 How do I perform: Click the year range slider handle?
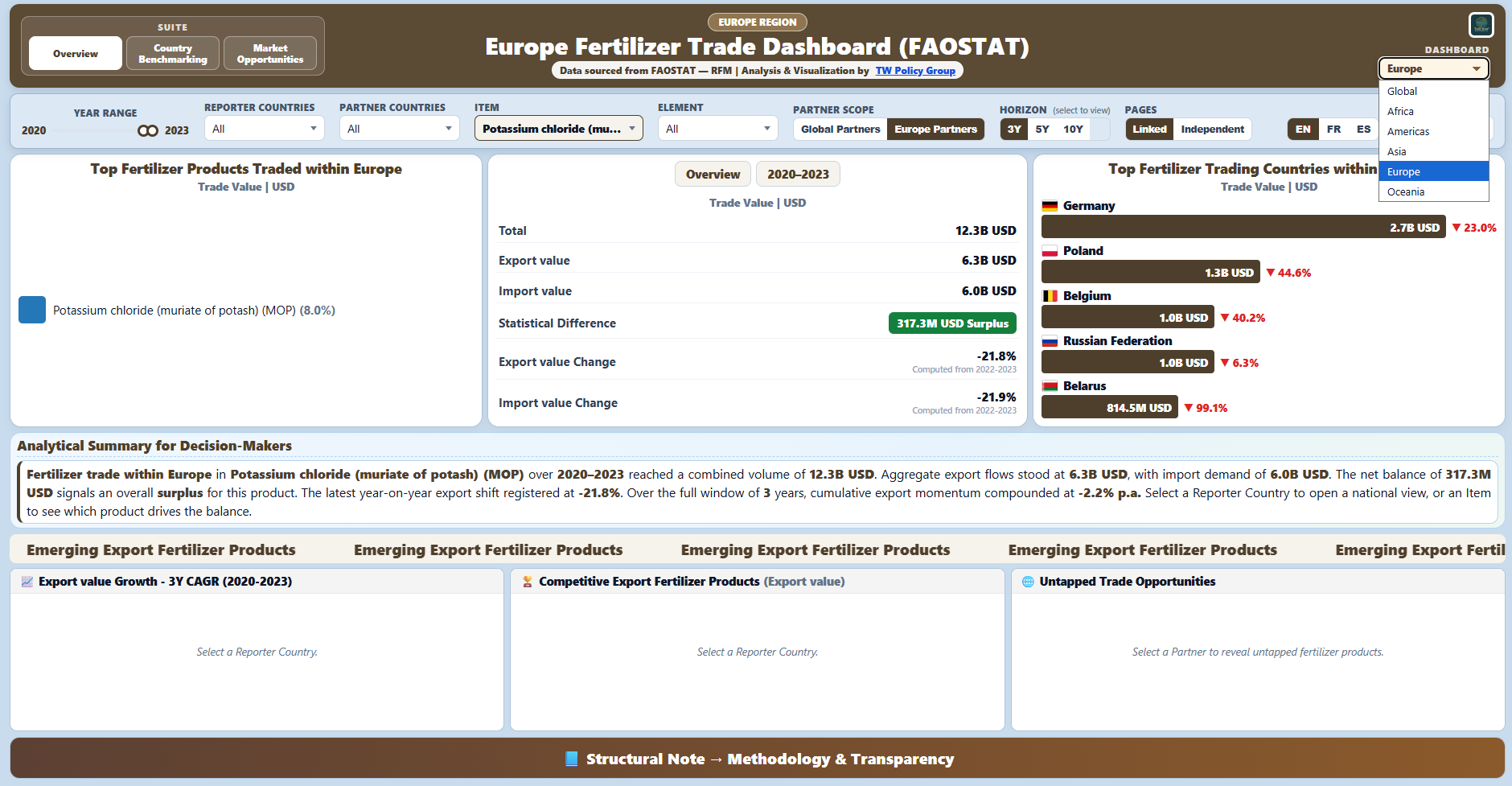pyautogui.click(x=147, y=130)
